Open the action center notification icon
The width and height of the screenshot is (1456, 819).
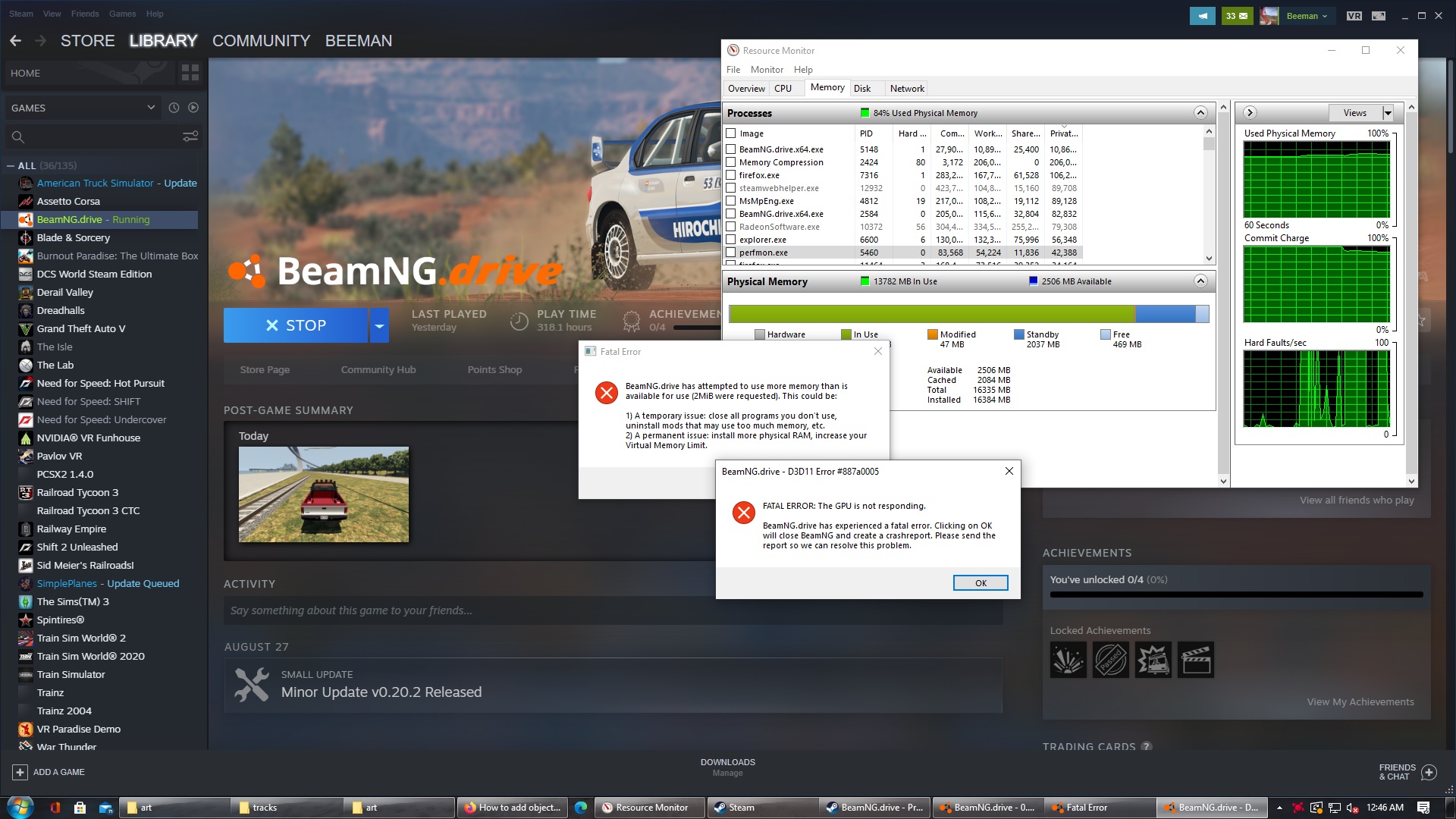1423,808
